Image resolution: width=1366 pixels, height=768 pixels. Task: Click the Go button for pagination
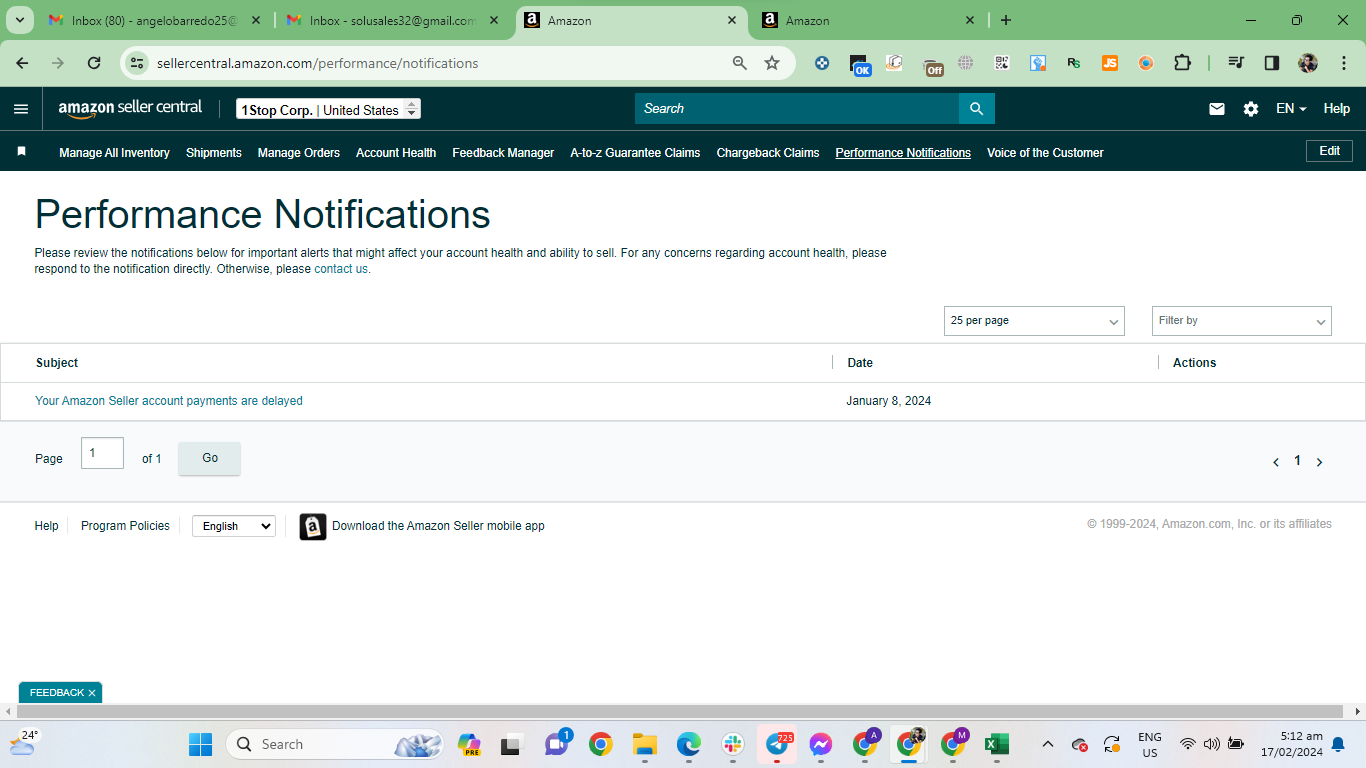(210, 458)
